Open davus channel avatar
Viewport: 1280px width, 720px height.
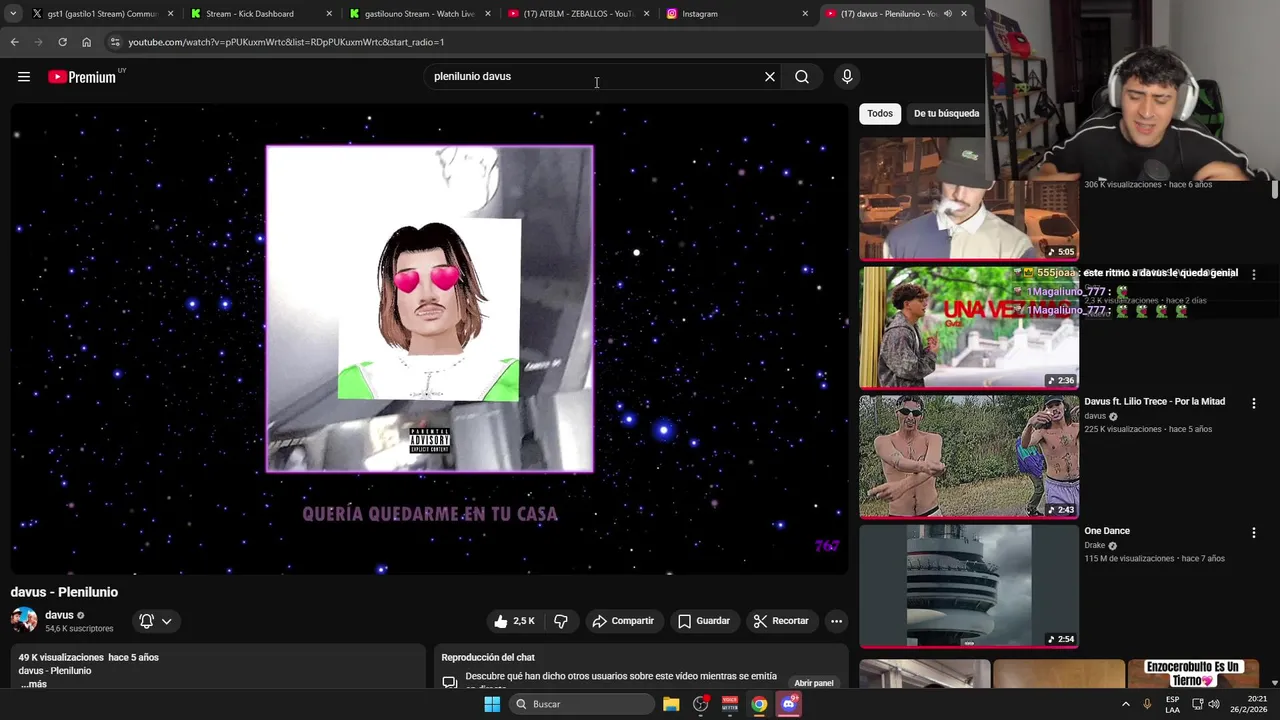(x=24, y=620)
